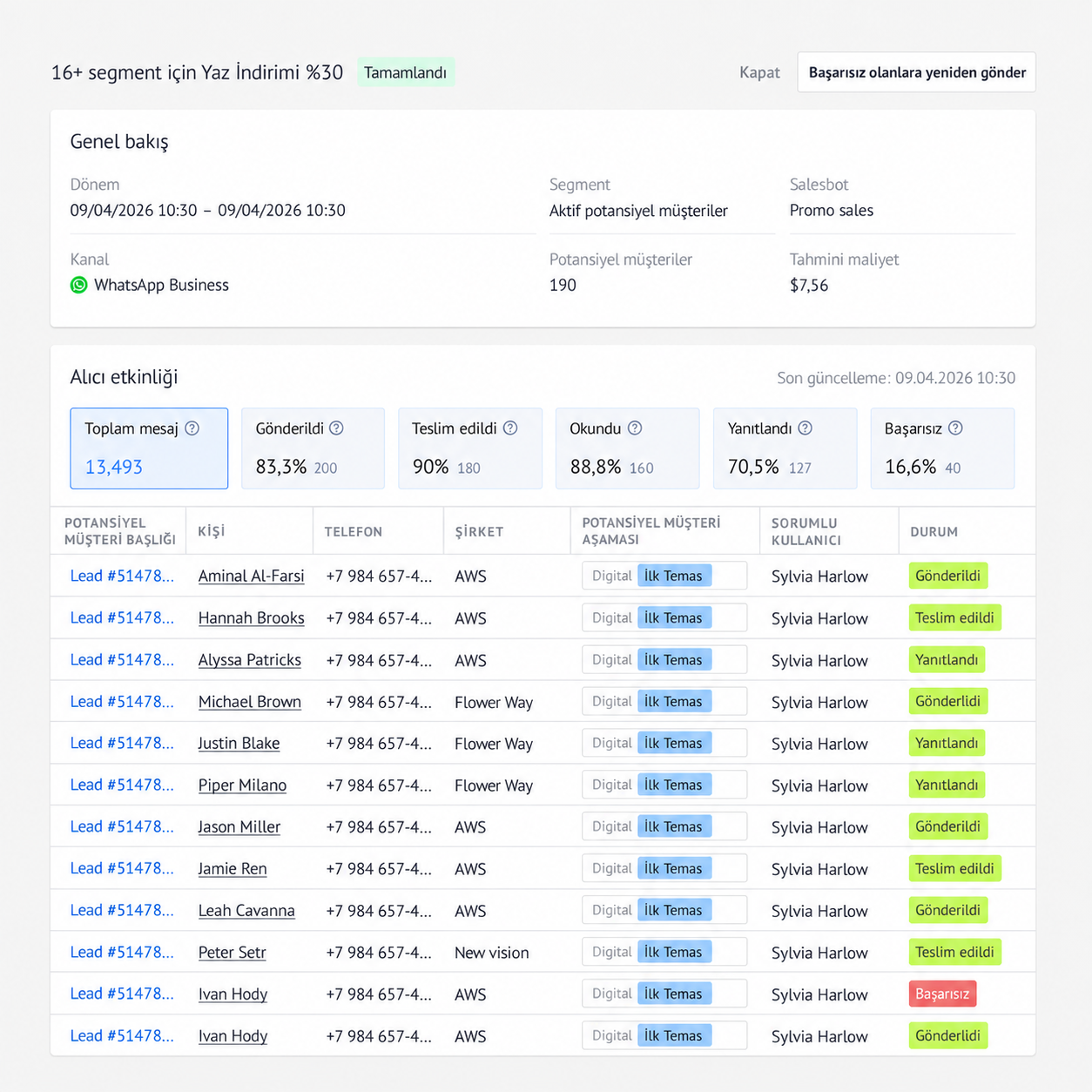1092x1092 pixels.
Task: Click the help icon next to Toplam mesaj
Action: pos(192,428)
